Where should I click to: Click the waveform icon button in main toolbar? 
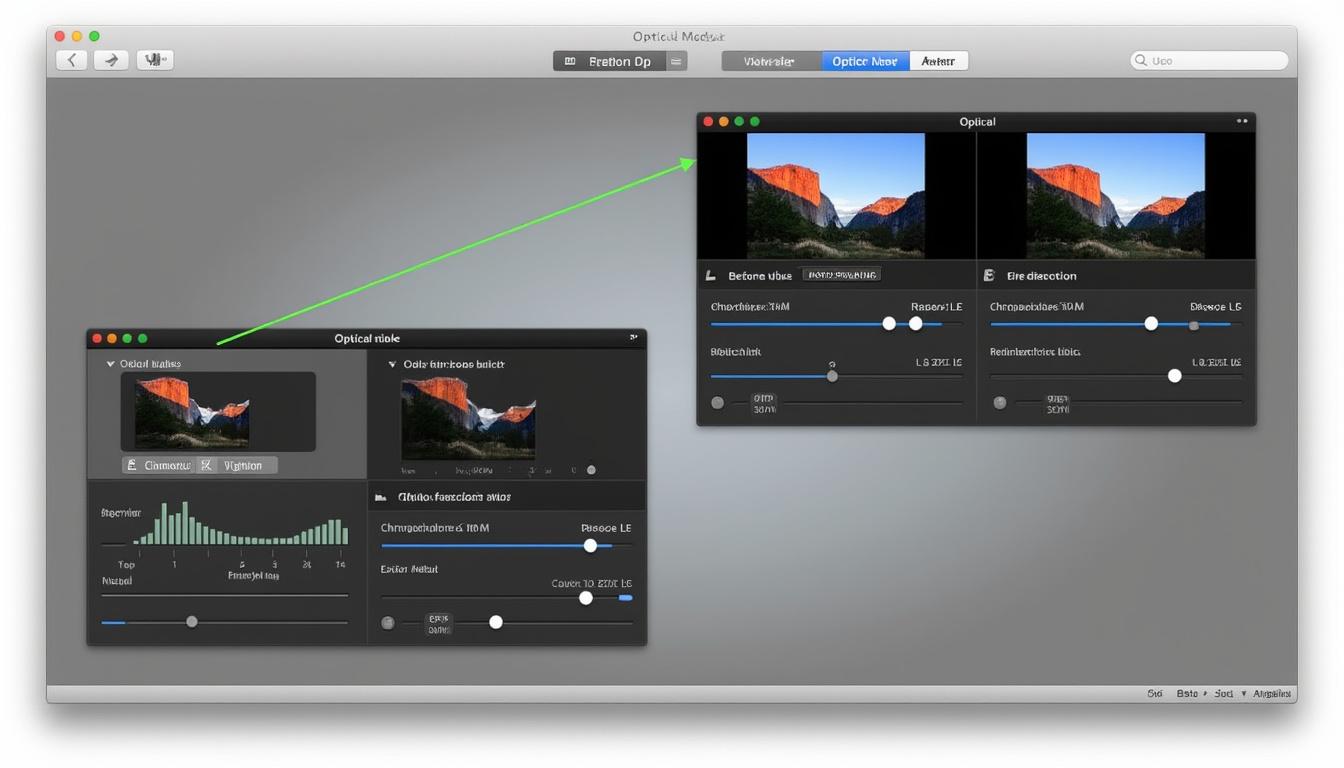pos(155,60)
